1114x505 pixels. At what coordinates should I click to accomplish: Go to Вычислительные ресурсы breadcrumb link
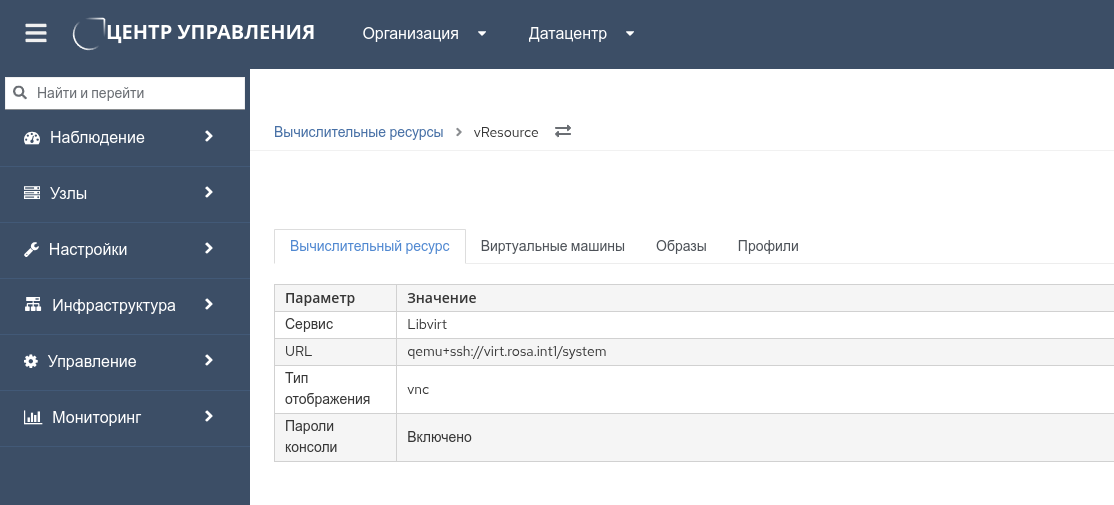click(x=358, y=132)
